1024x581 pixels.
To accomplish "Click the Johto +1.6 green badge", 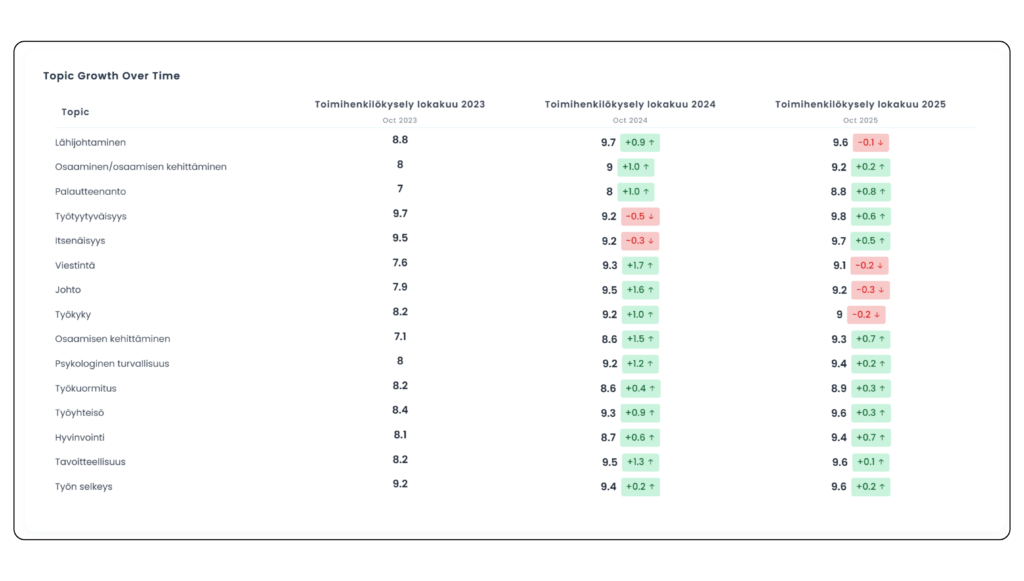I will click(x=640, y=290).
